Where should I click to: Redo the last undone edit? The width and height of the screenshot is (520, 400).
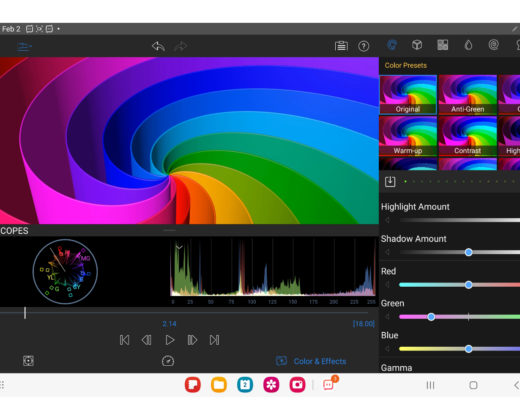click(180, 46)
